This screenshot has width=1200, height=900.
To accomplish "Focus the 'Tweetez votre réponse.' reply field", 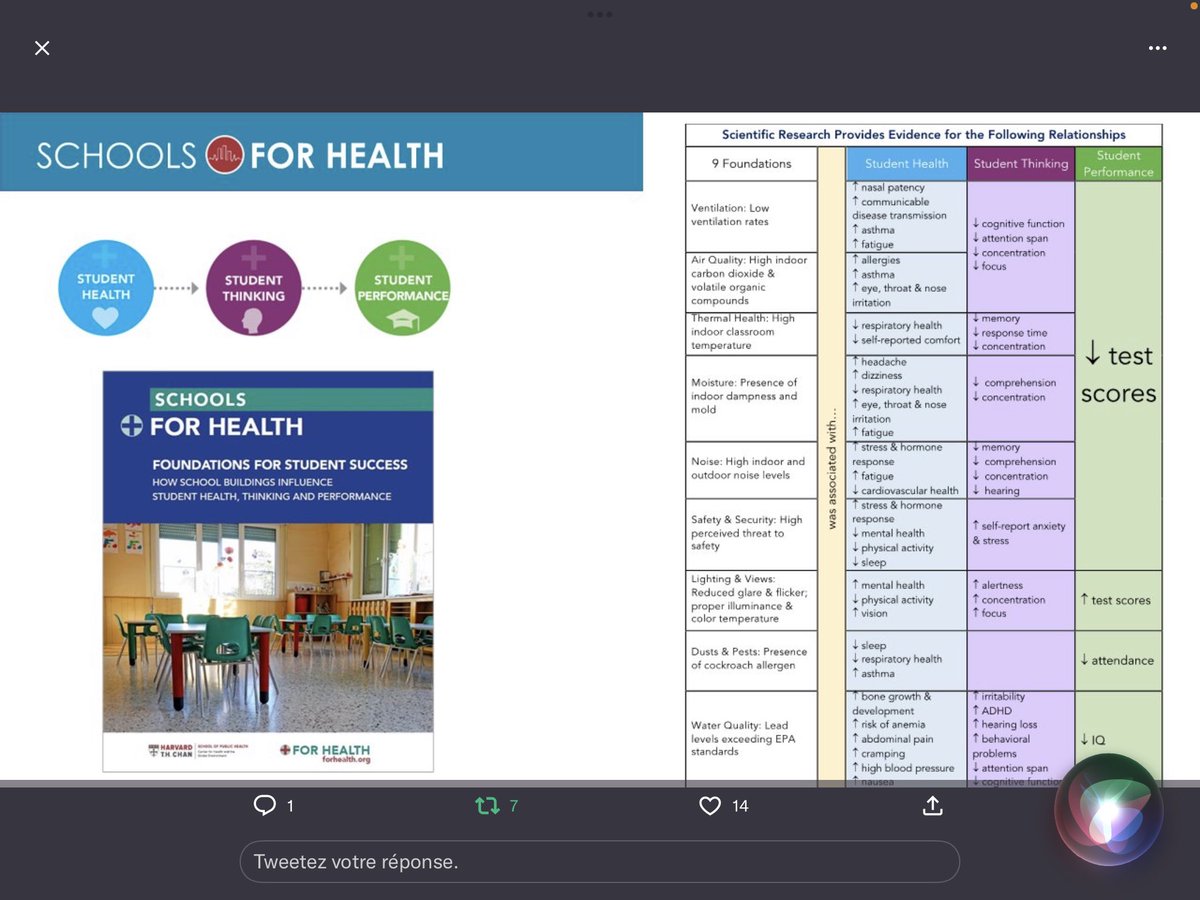I will click(x=599, y=861).
